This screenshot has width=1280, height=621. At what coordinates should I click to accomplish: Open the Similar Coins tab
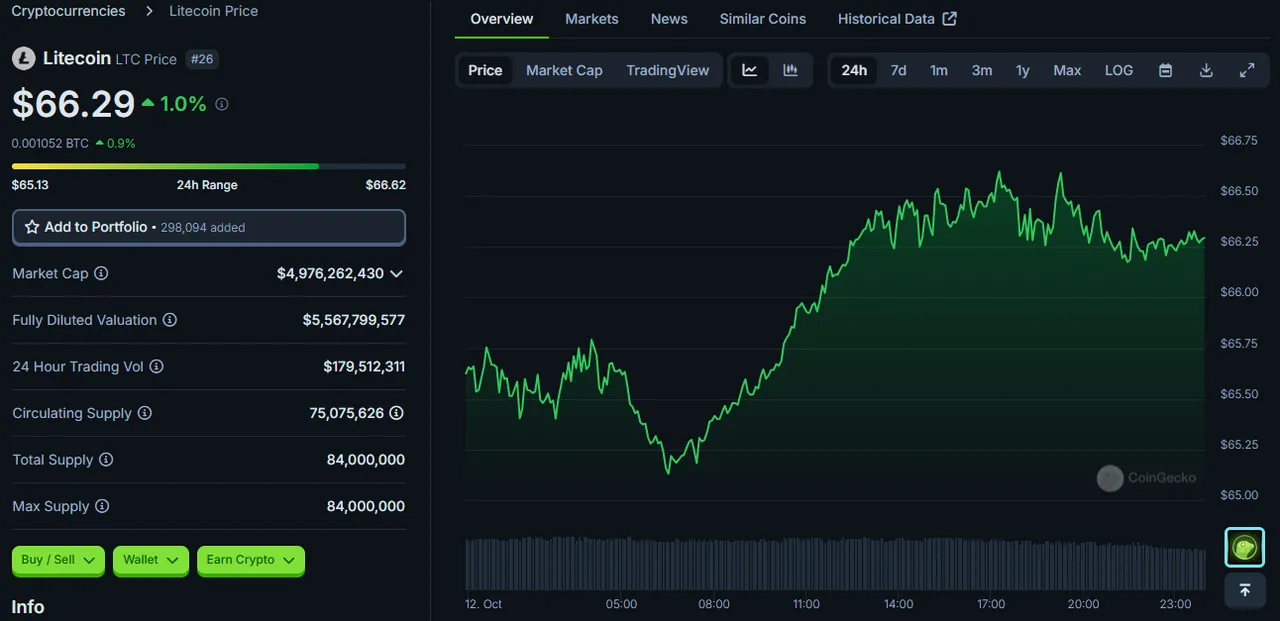(x=763, y=19)
